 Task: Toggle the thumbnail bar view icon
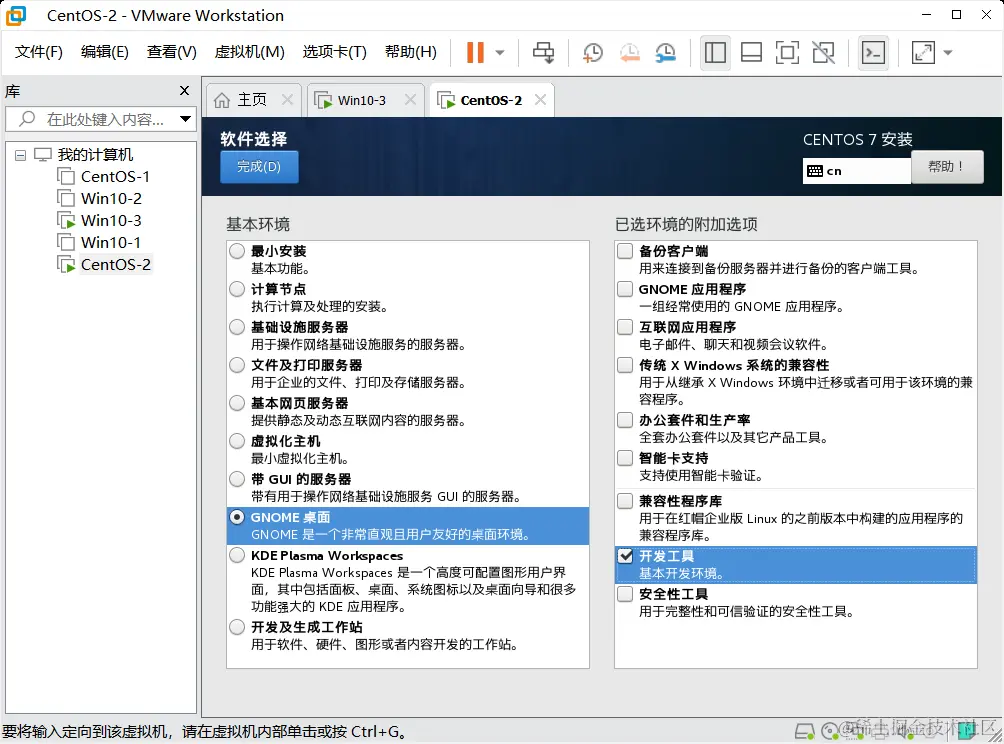751,53
